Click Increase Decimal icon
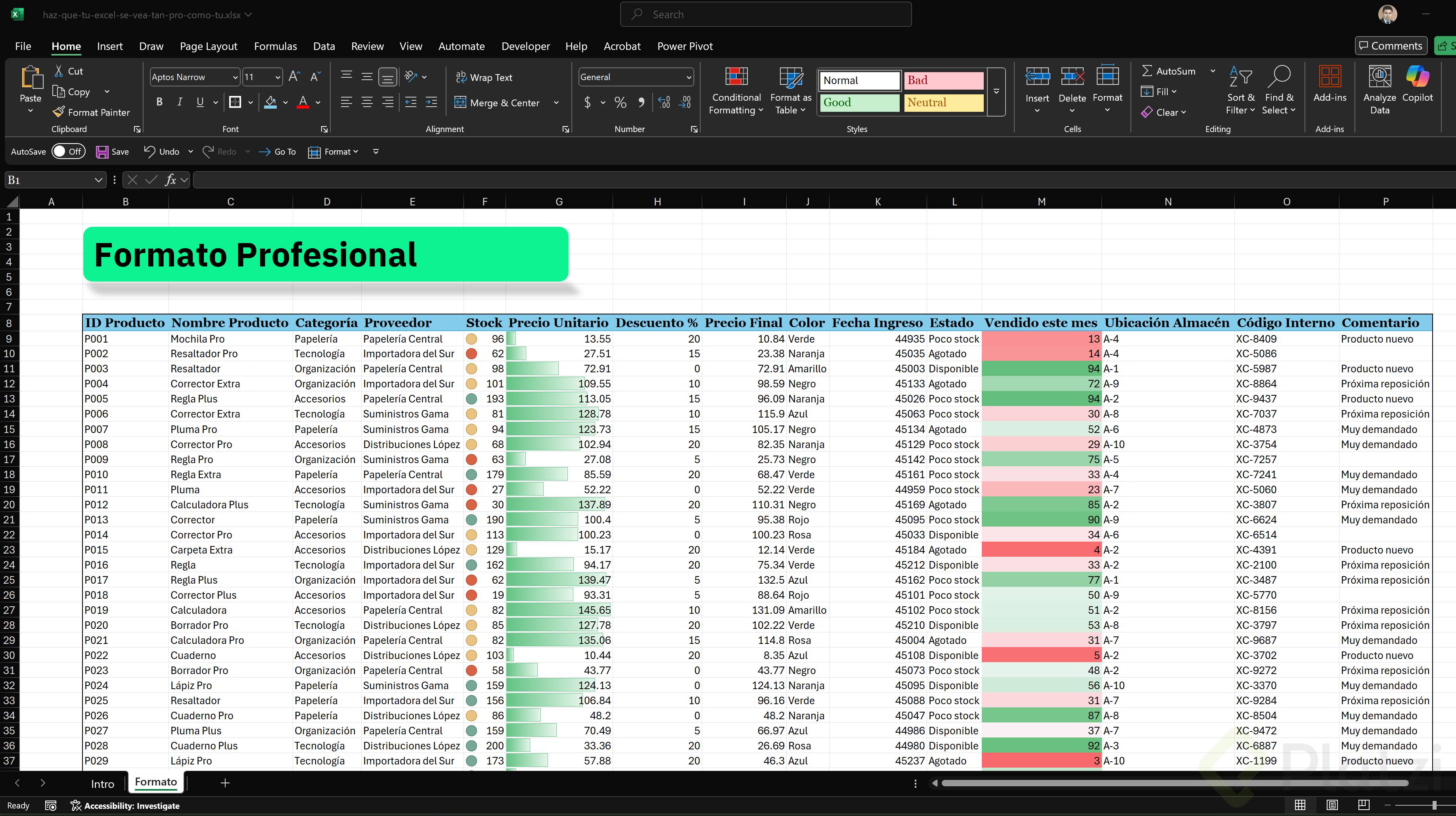Viewport: 1456px width, 816px height. 664,102
